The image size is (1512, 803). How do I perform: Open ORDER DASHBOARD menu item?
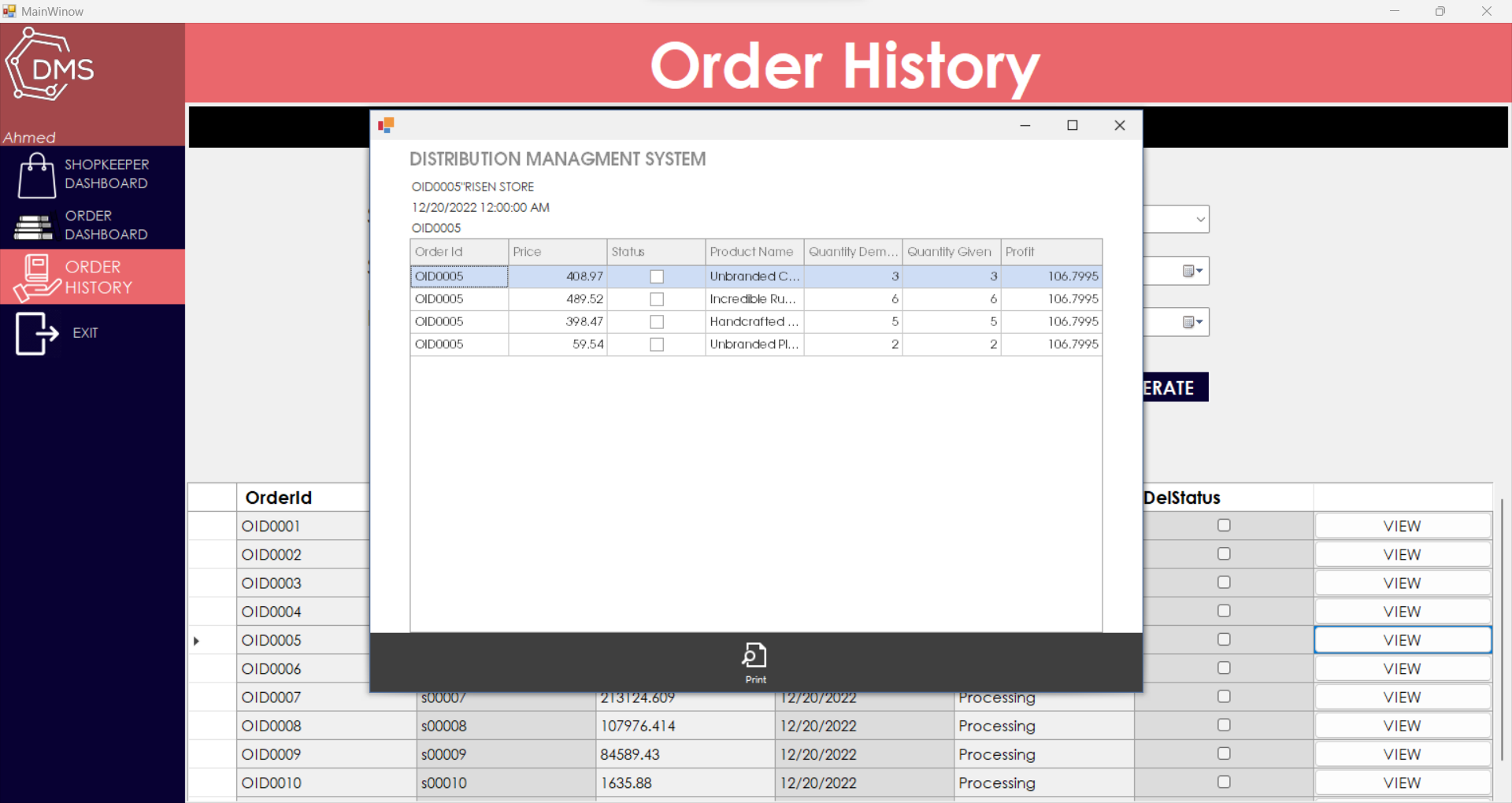106,225
